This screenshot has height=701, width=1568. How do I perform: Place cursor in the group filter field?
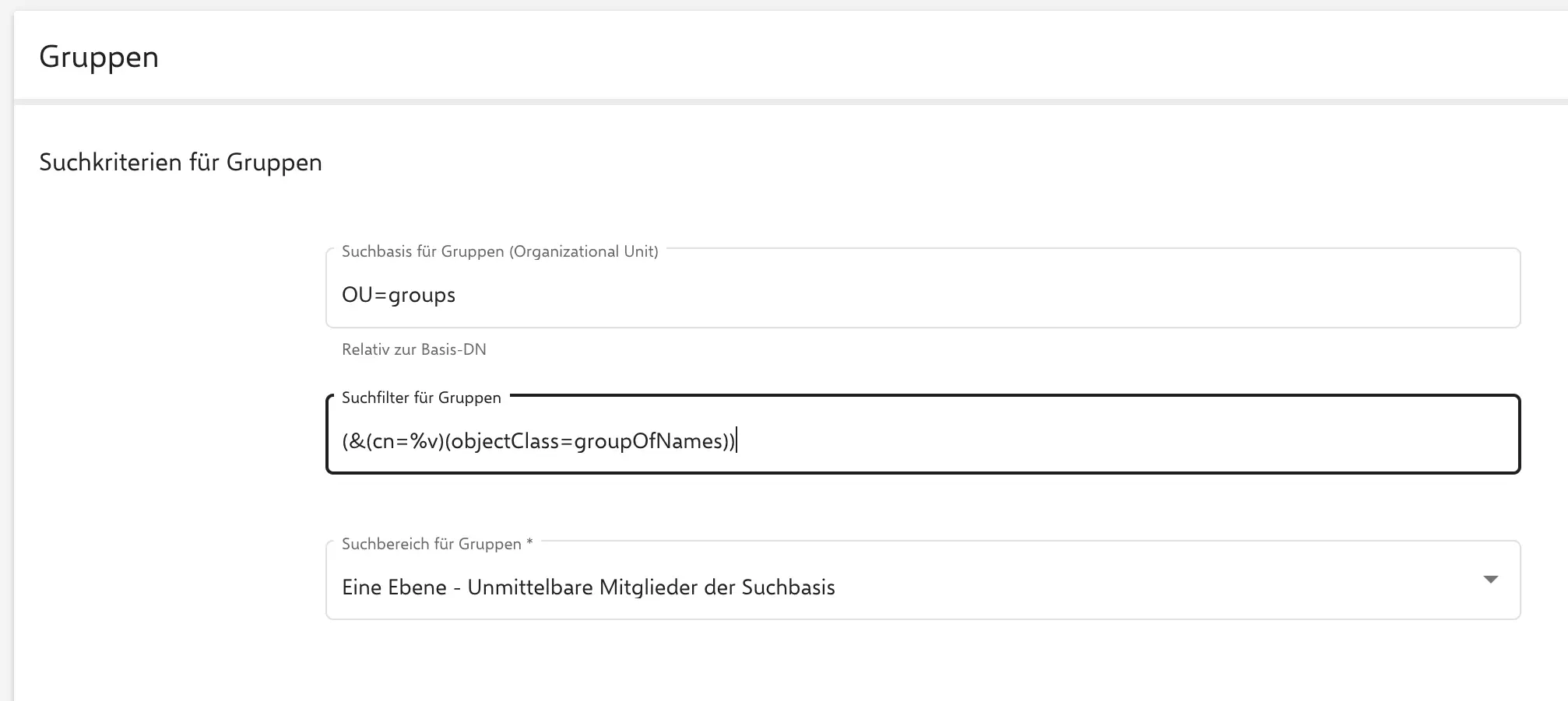tap(856, 440)
